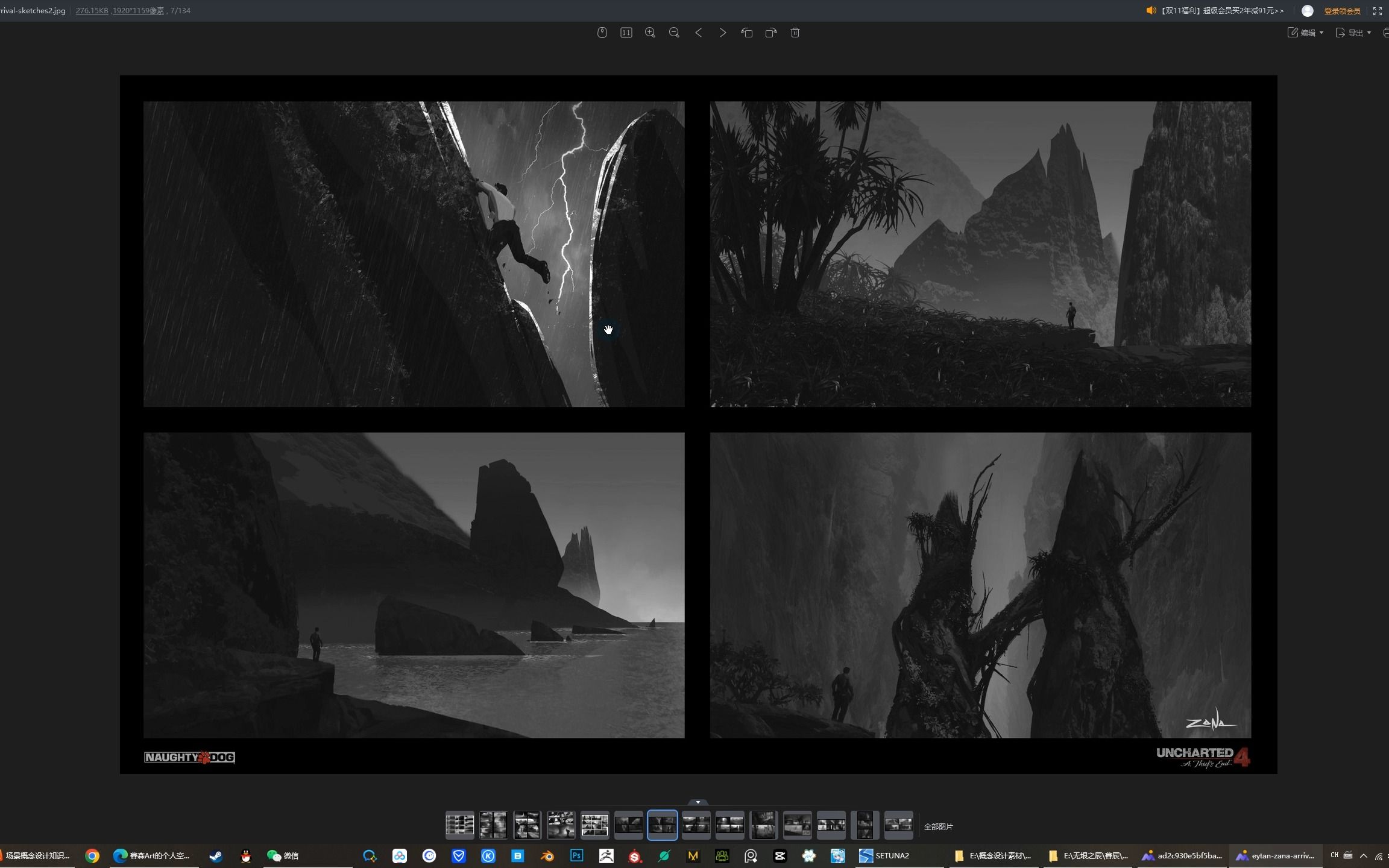Click 全部图片 to view all images

click(938, 826)
